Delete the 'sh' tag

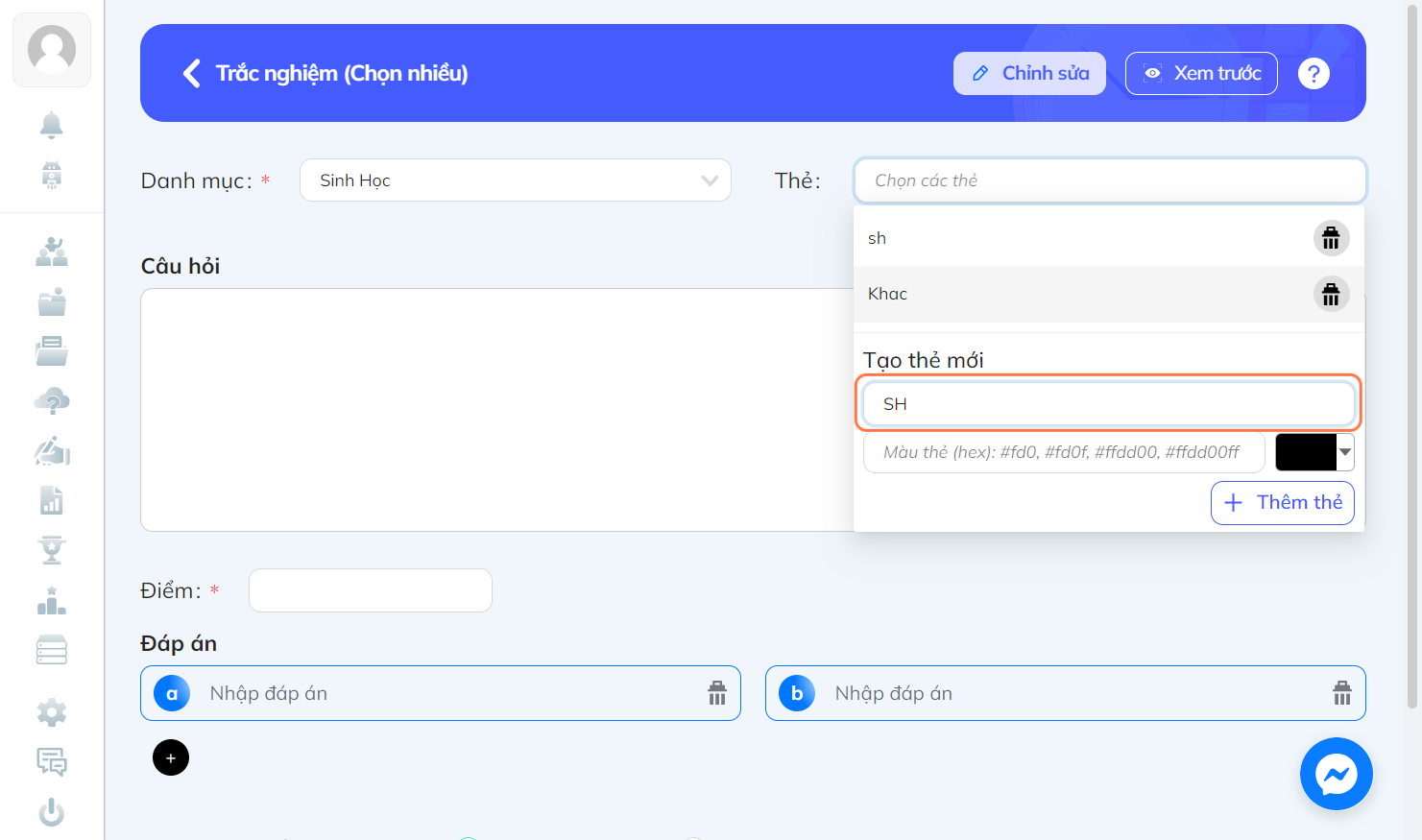pos(1331,238)
